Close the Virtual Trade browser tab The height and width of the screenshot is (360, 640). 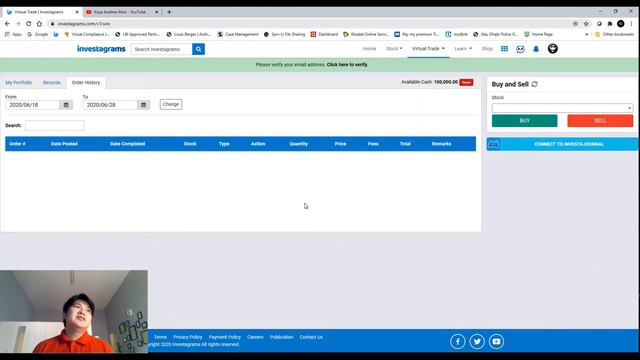point(77,12)
